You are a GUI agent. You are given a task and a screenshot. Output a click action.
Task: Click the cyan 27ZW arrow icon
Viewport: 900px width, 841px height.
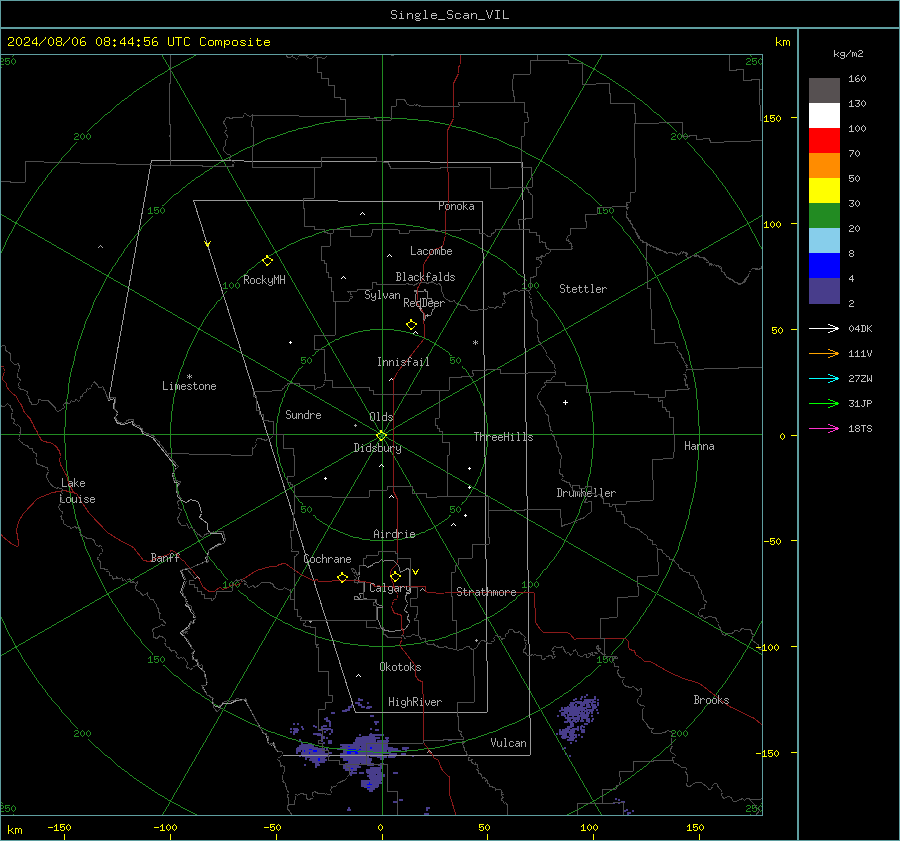[824, 378]
